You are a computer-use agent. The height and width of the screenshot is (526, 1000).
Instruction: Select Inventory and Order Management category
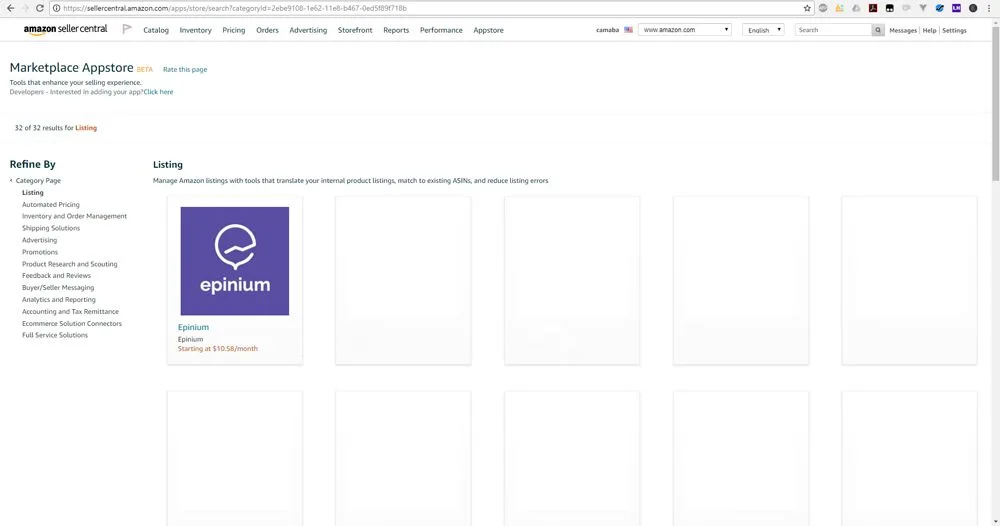click(x=74, y=216)
